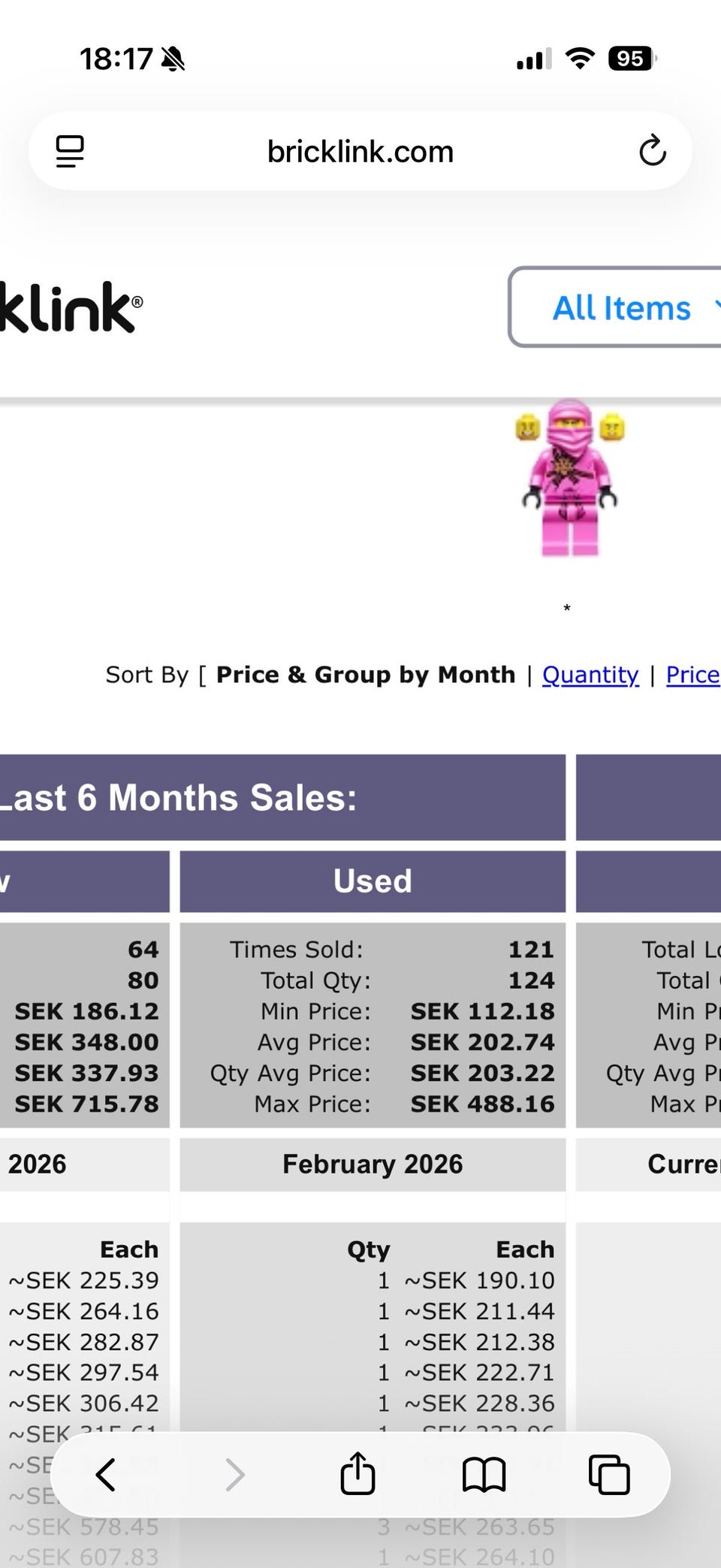This screenshot has width=721, height=1568.
Task: Sort sales by Quantity link
Action: (x=590, y=675)
